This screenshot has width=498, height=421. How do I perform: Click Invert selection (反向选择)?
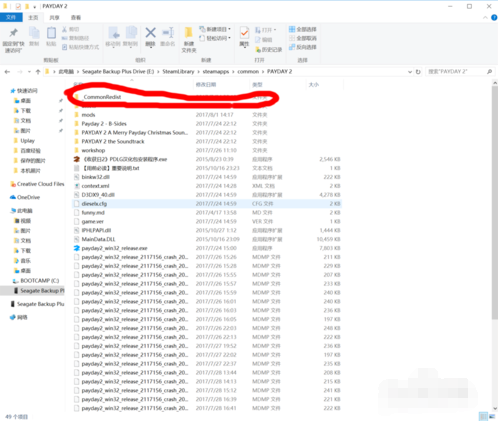303,47
